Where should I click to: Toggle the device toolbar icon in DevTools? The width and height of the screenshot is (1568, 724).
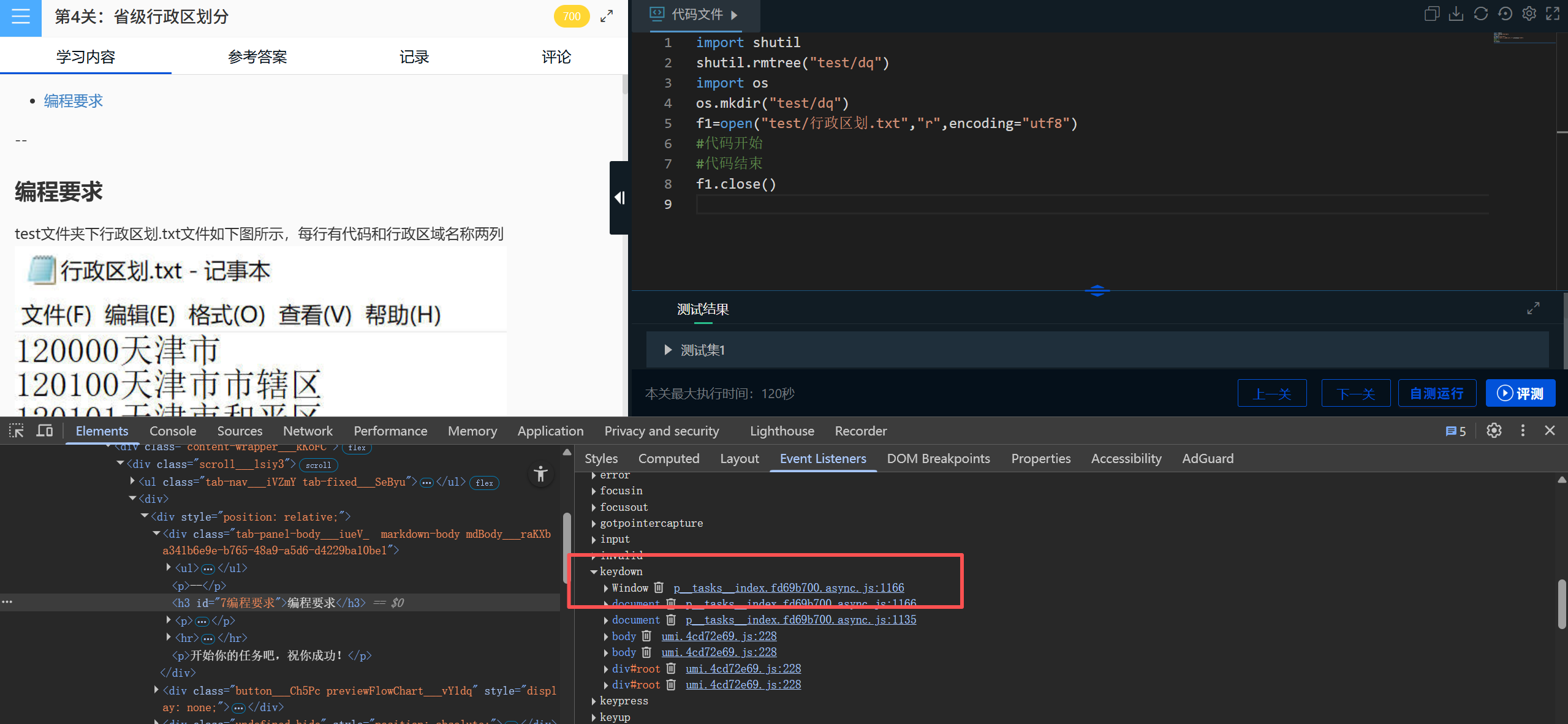44,431
